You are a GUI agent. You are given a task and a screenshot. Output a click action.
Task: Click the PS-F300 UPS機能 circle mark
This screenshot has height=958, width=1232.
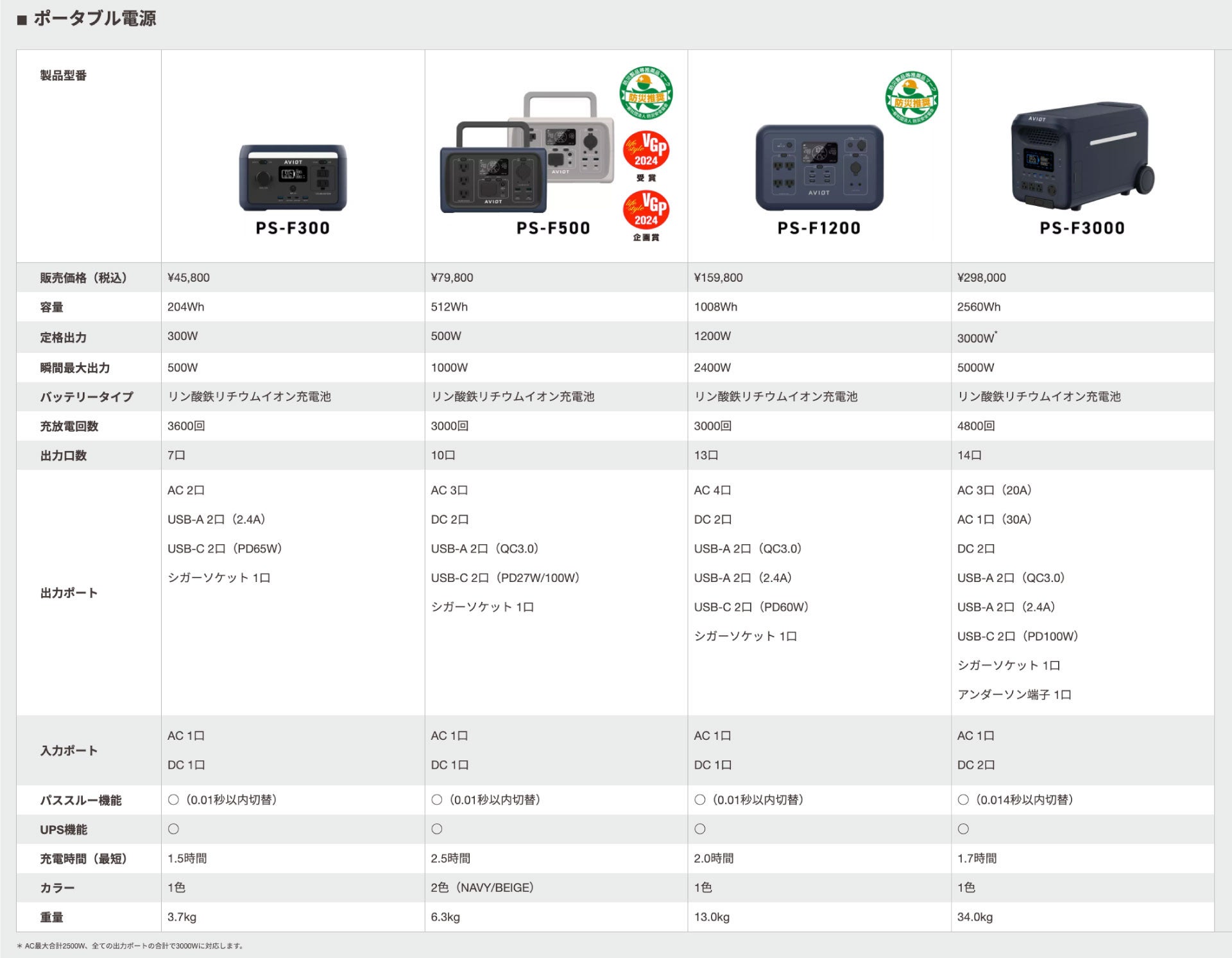click(x=173, y=829)
